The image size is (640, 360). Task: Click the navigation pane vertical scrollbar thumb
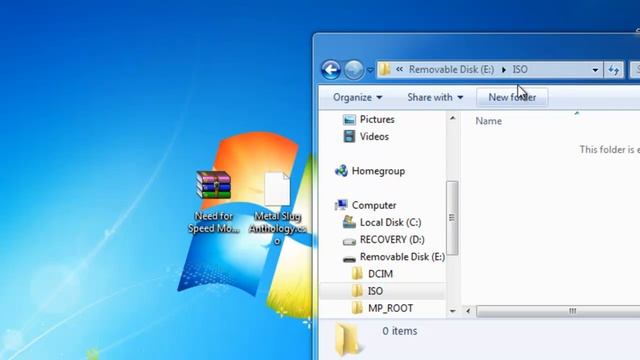coord(452,218)
